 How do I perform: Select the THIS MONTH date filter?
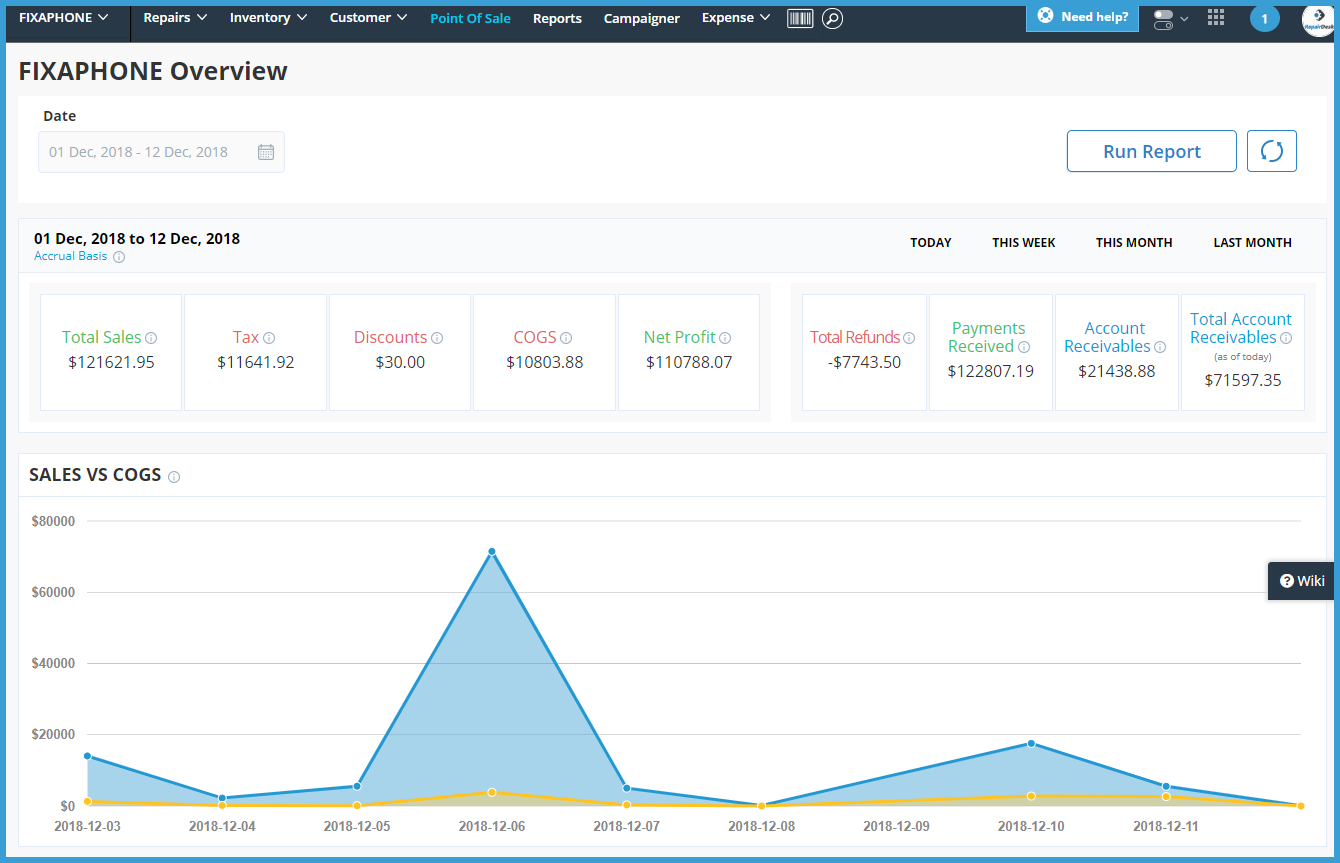pos(1134,243)
